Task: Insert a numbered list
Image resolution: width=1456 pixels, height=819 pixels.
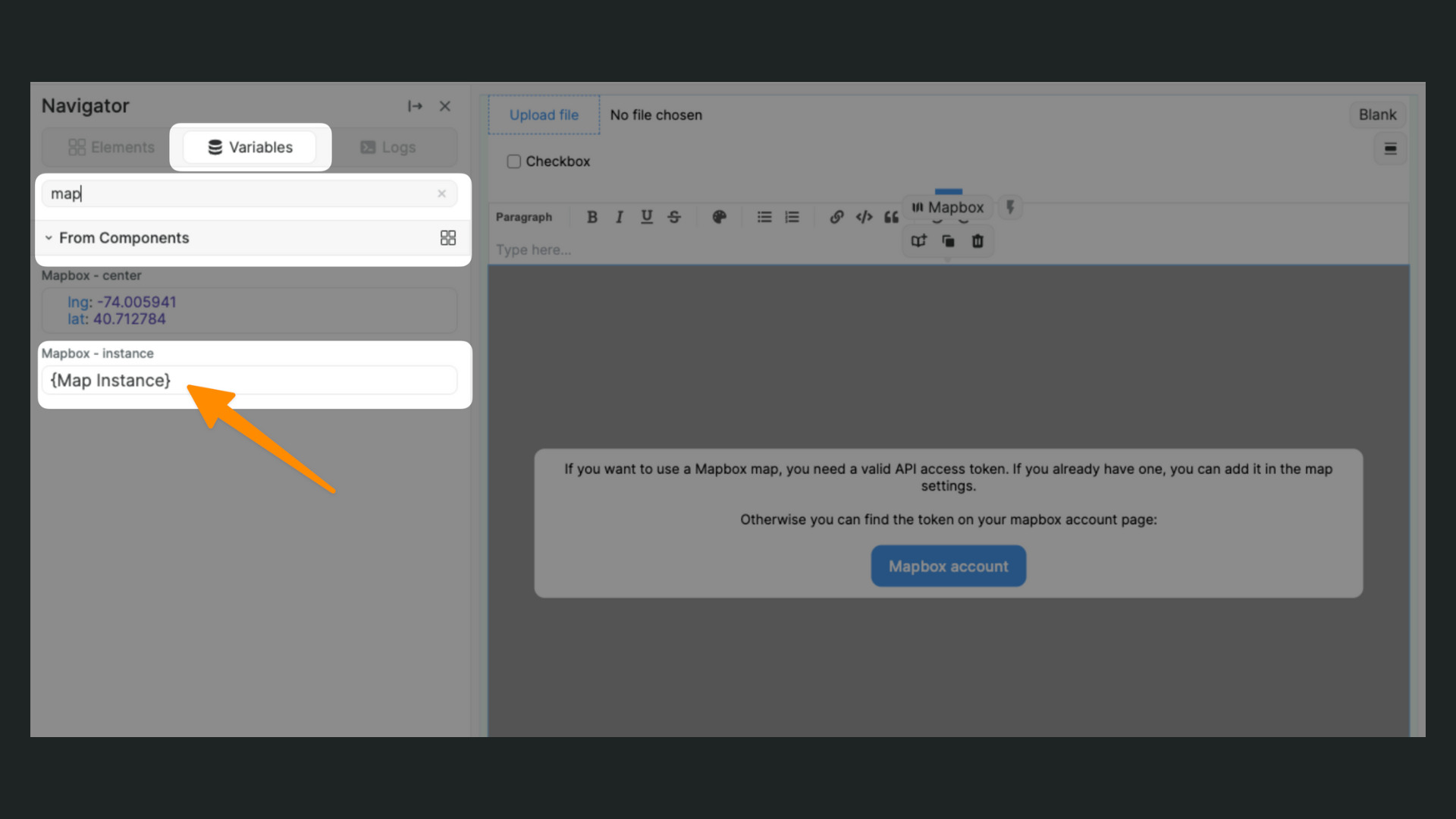Action: (x=792, y=217)
